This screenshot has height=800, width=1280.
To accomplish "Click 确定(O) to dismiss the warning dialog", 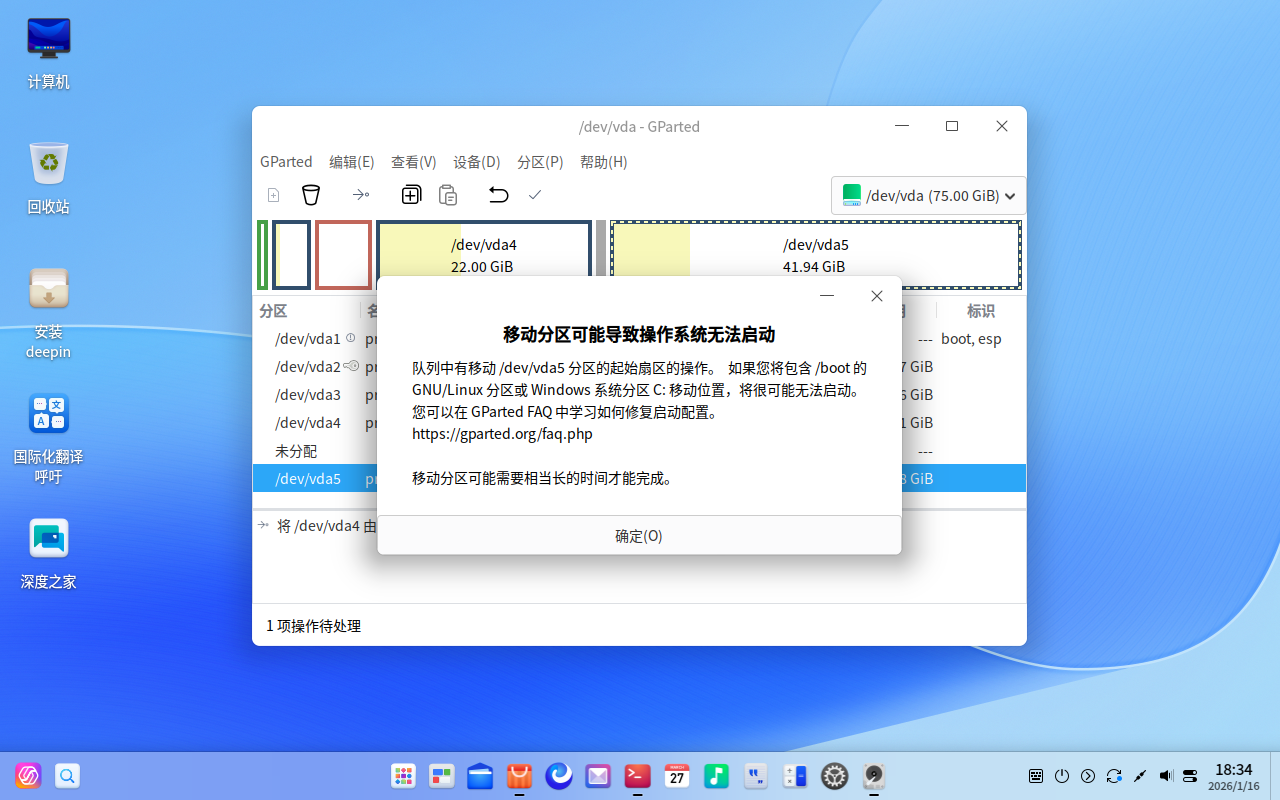I will tap(637, 536).
